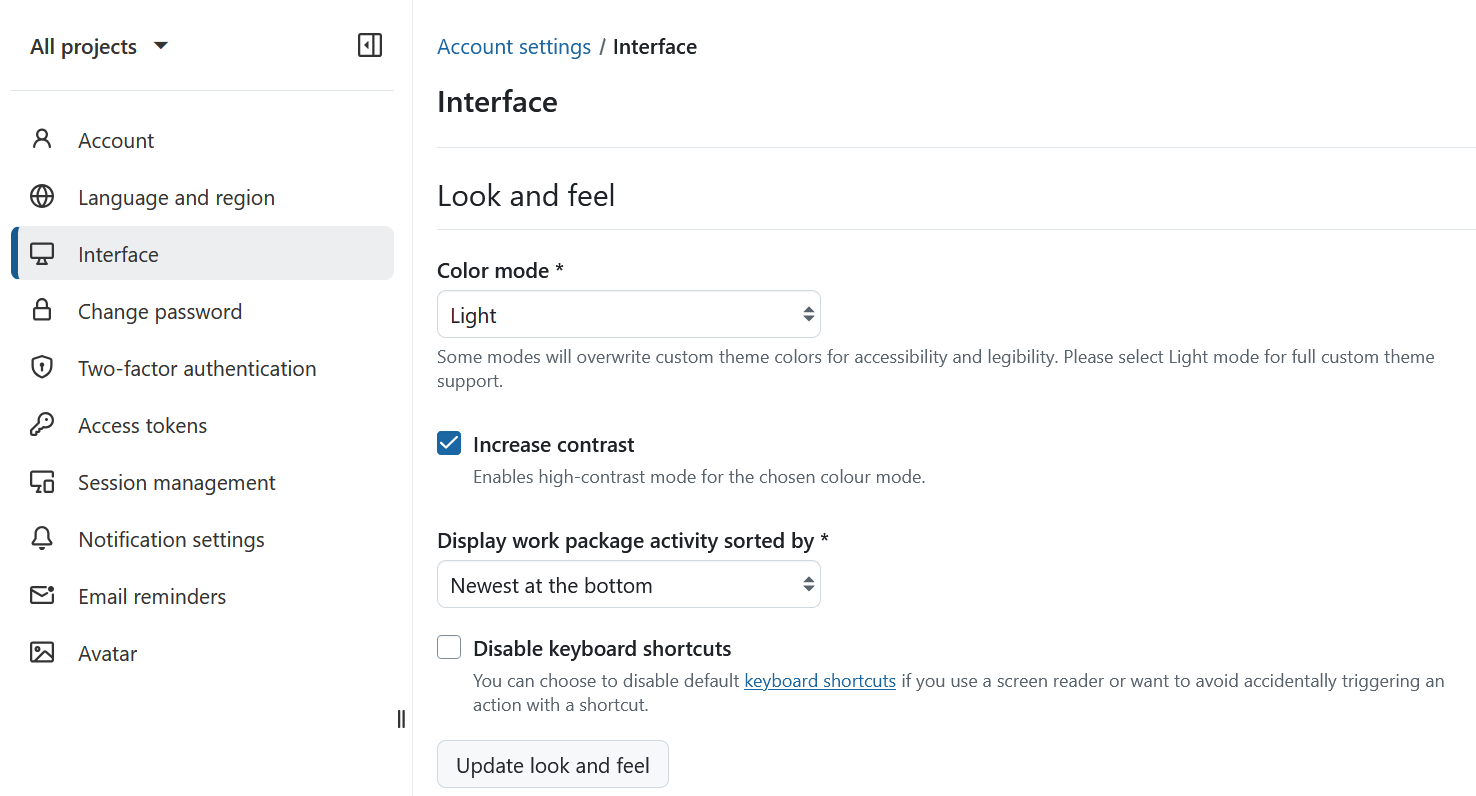The height and width of the screenshot is (796, 1476).
Task: Click the Account person icon
Action: (x=41, y=140)
